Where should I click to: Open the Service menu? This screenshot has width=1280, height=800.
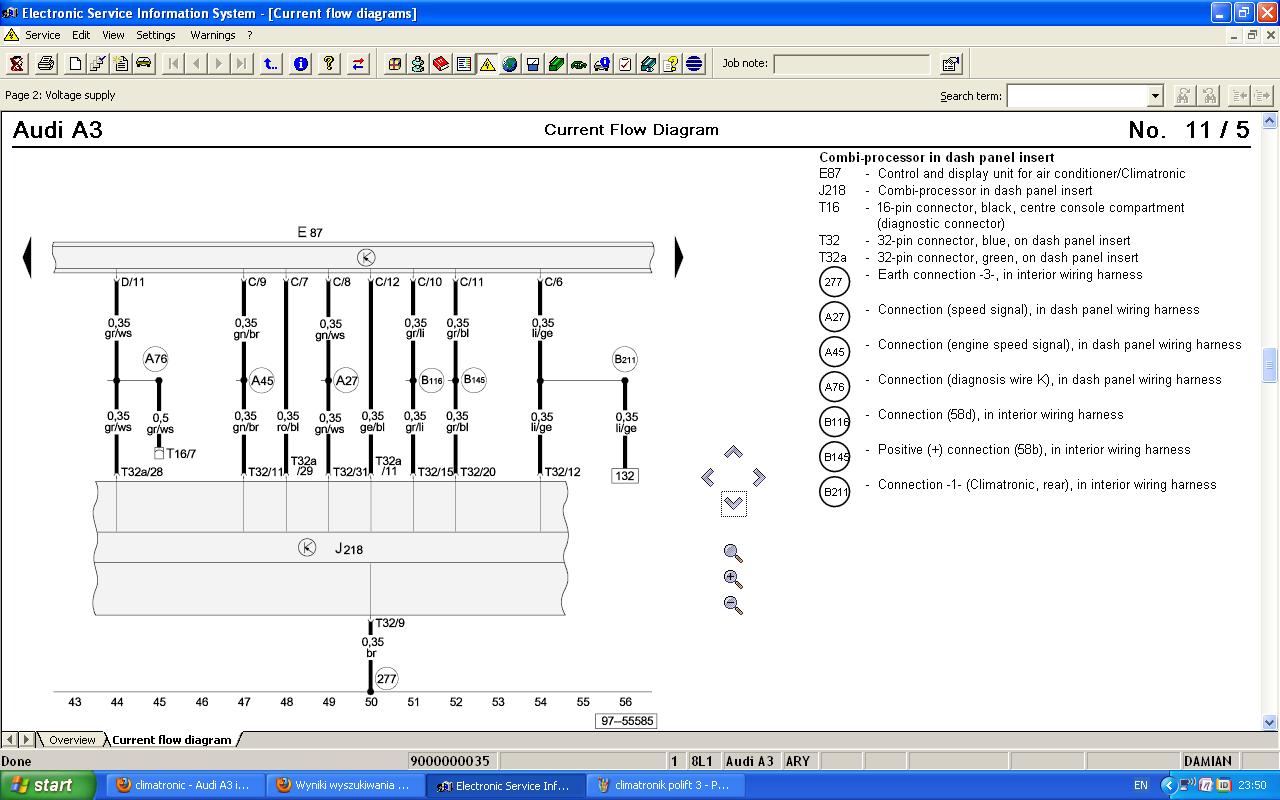(x=42, y=35)
